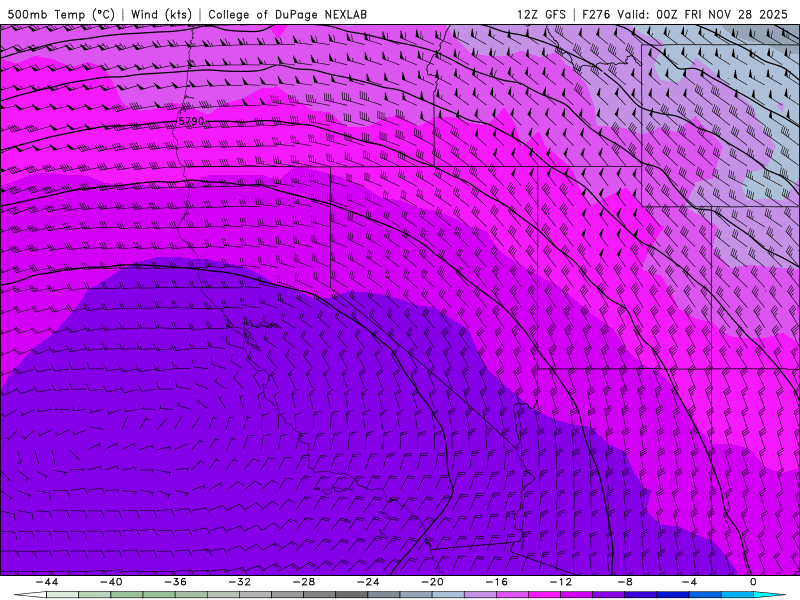800x600 pixels.
Task: Click the -8 color scale label
Action: (625, 582)
